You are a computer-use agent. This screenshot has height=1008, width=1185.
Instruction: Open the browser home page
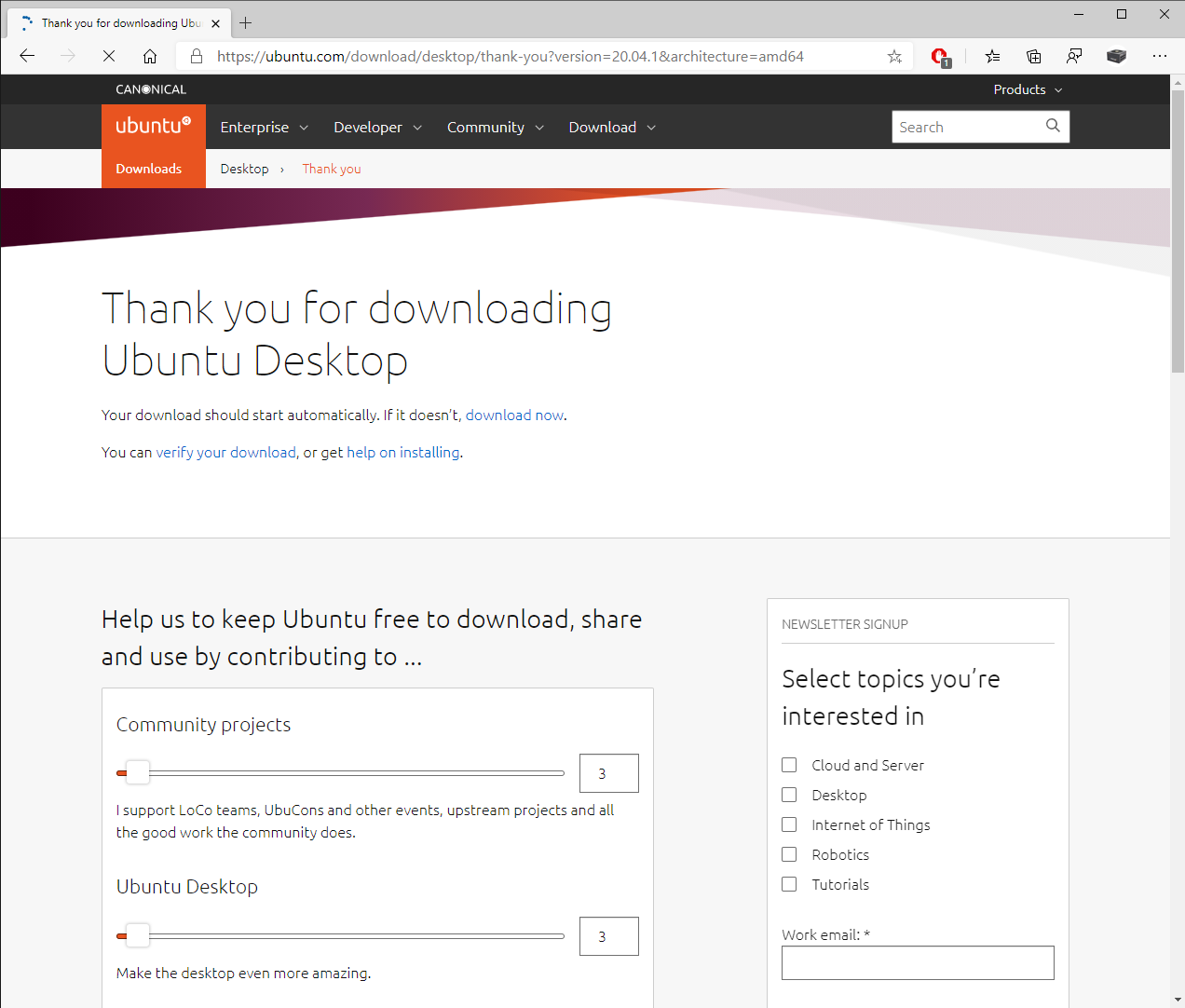tap(150, 56)
